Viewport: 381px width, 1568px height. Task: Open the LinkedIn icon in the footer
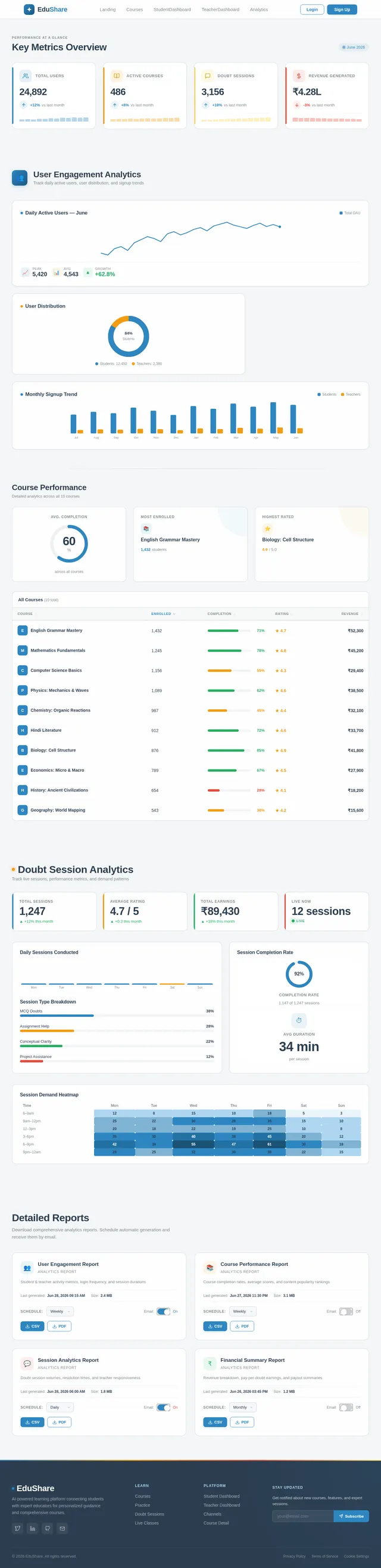coord(32,1529)
